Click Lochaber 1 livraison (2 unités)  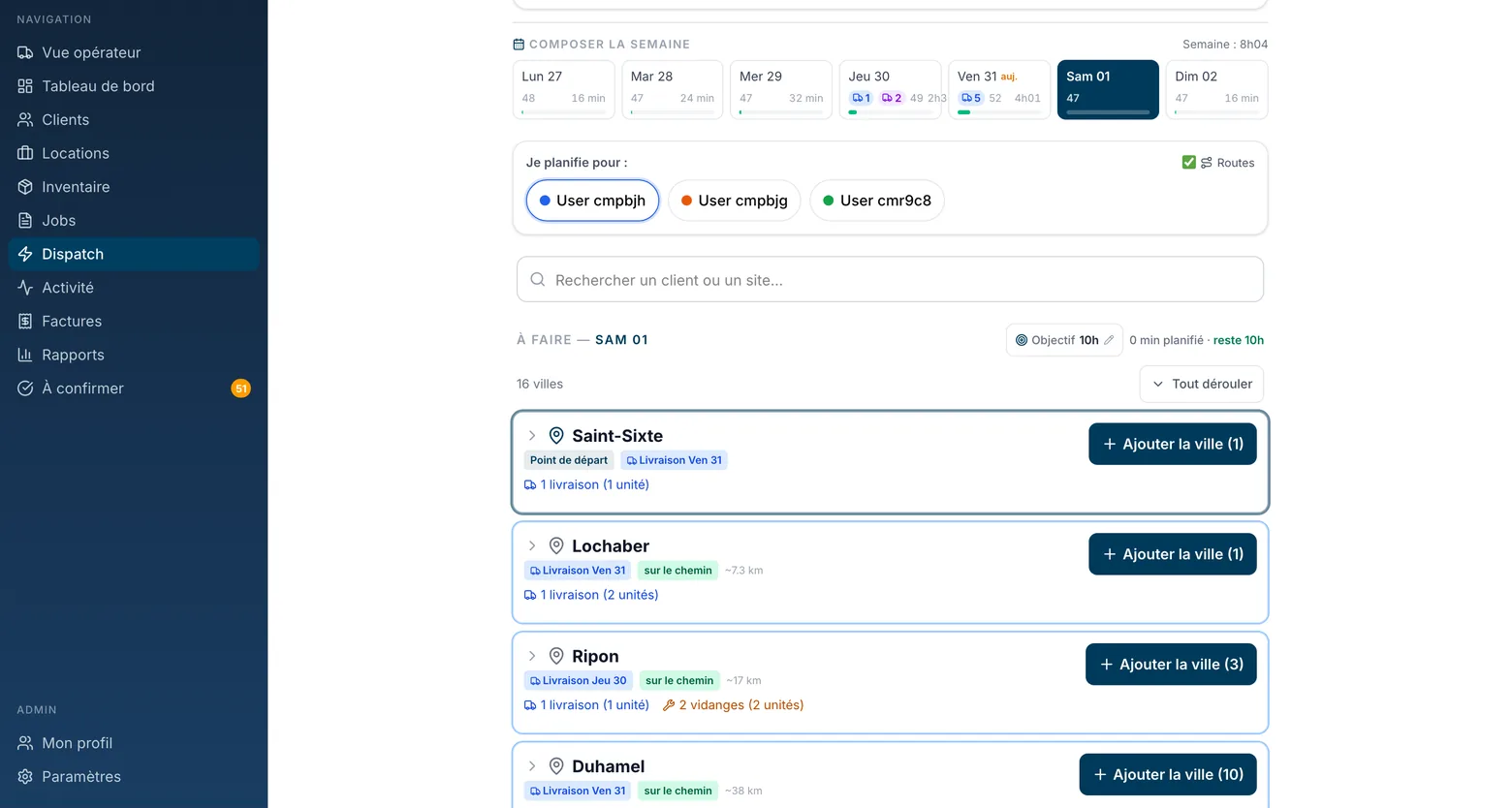click(x=591, y=595)
